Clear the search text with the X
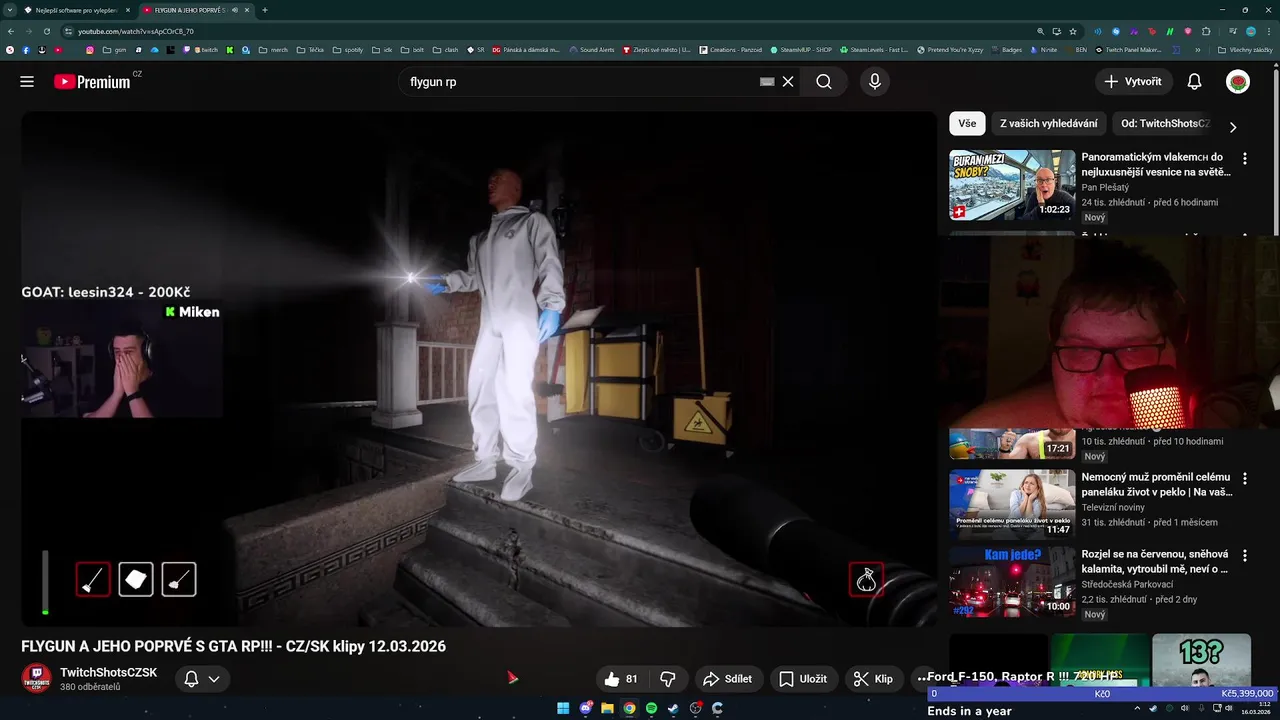Image resolution: width=1280 pixels, height=720 pixels. pyautogui.click(x=788, y=82)
